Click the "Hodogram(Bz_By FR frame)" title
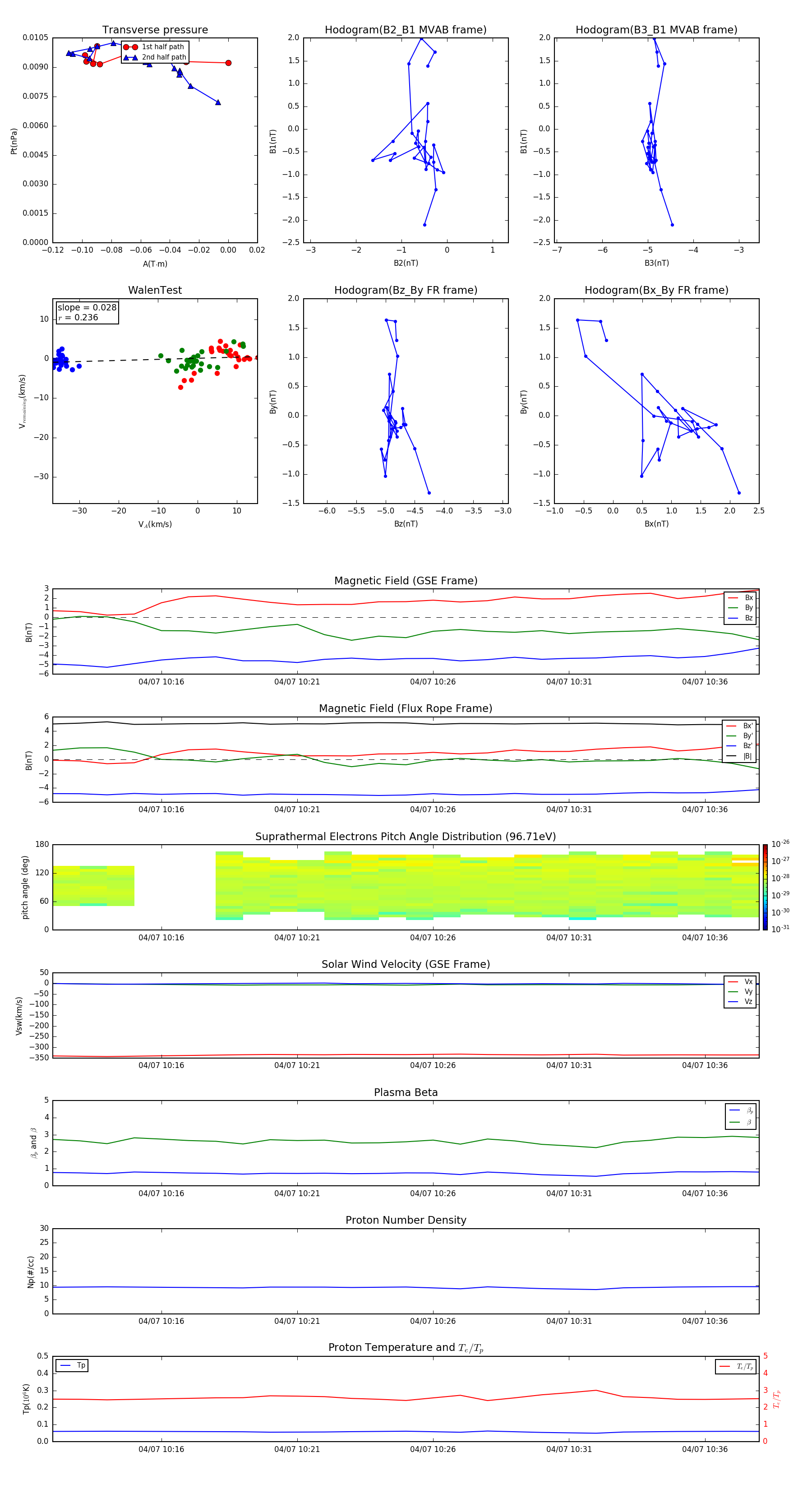This screenshot has width=812, height=1489. pos(406,290)
